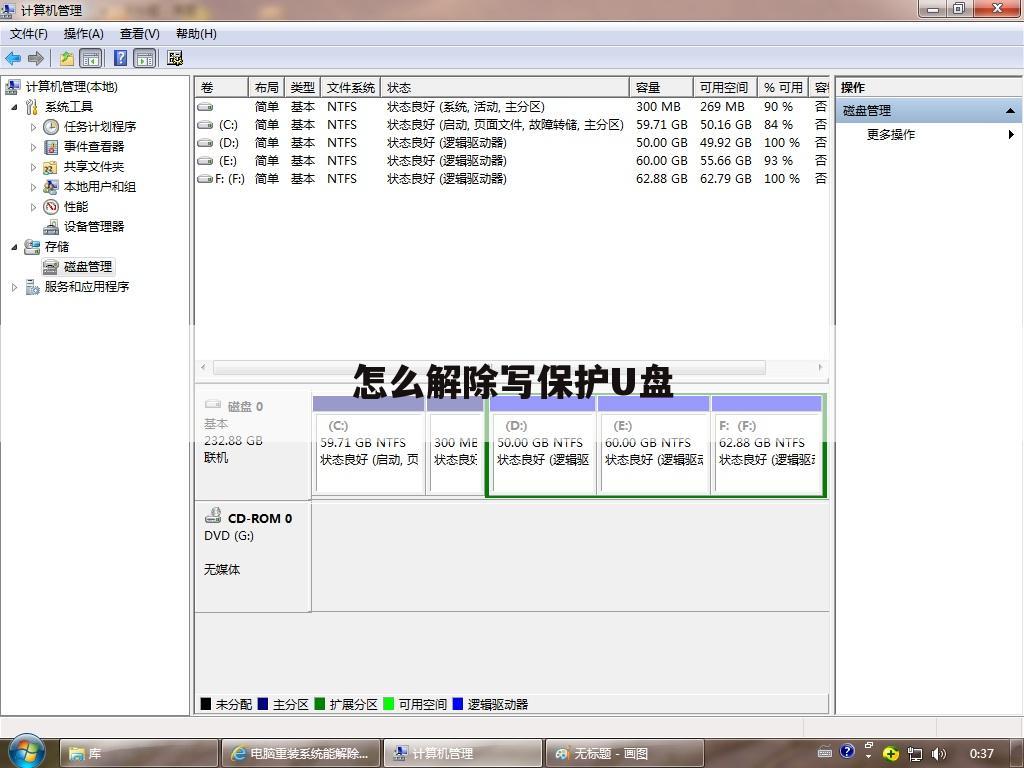The width and height of the screenshot is (1024, 768).
Task: Expand the 共享文件夹 node arrow
Action: tap(33, 167)
